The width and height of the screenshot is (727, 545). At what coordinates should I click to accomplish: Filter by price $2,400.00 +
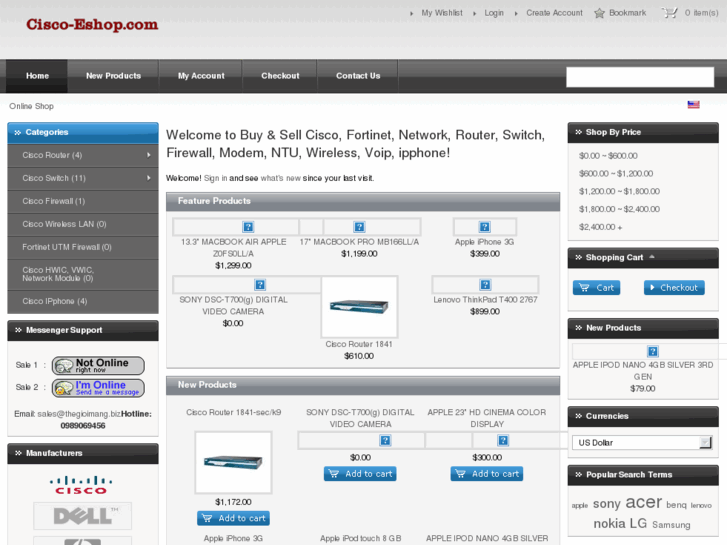pos(600,227)
